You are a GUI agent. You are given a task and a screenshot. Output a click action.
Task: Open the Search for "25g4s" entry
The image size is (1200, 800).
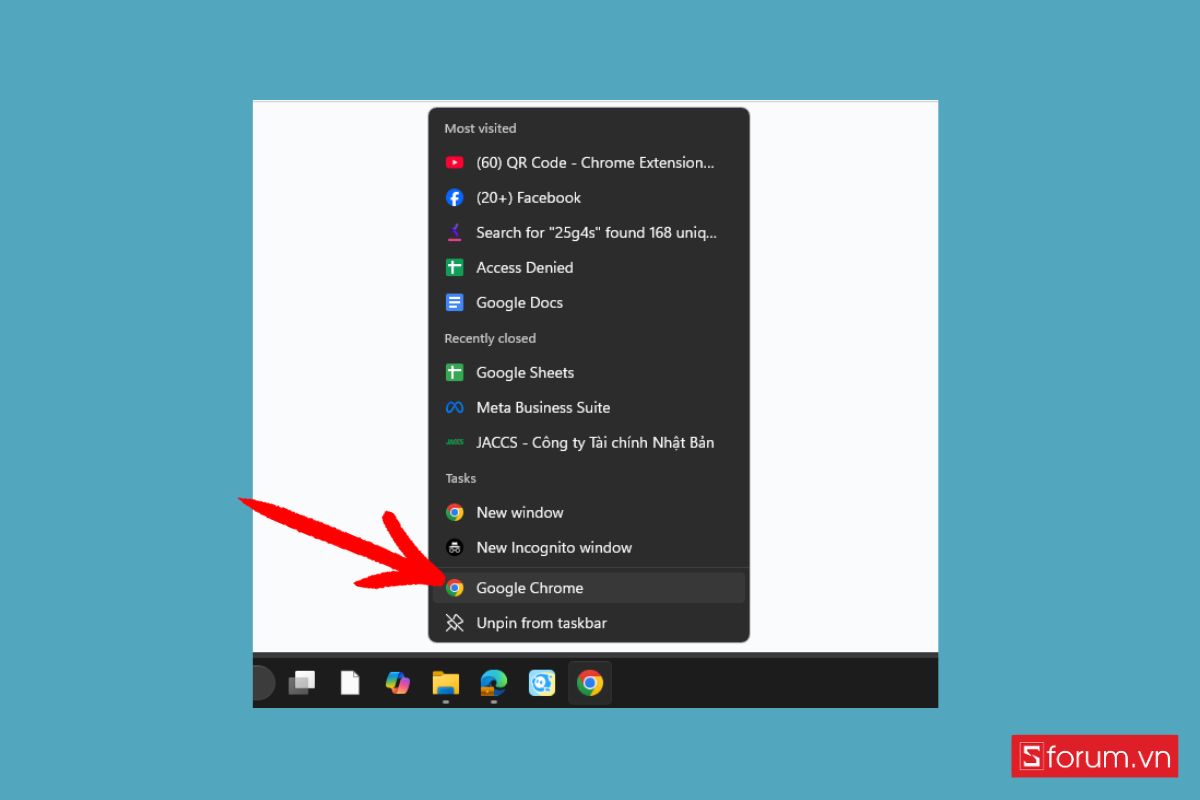588,232
